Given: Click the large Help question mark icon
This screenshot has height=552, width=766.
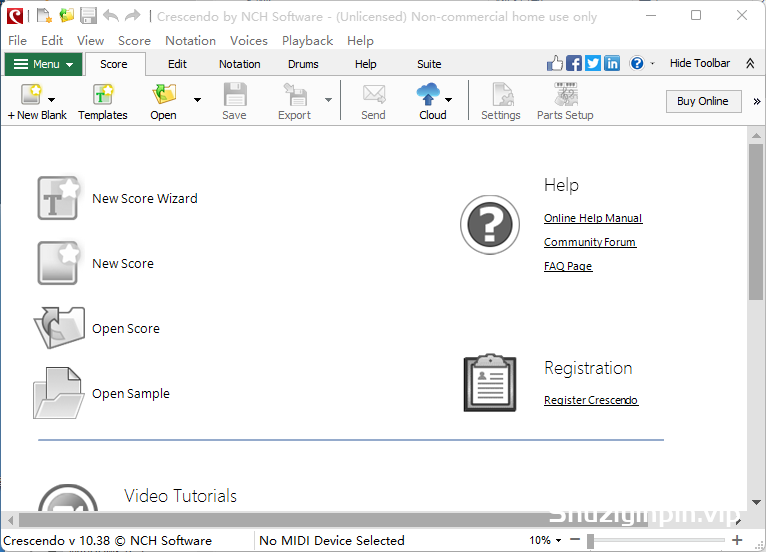Looking at the screenshot, I should click(489, 225).
